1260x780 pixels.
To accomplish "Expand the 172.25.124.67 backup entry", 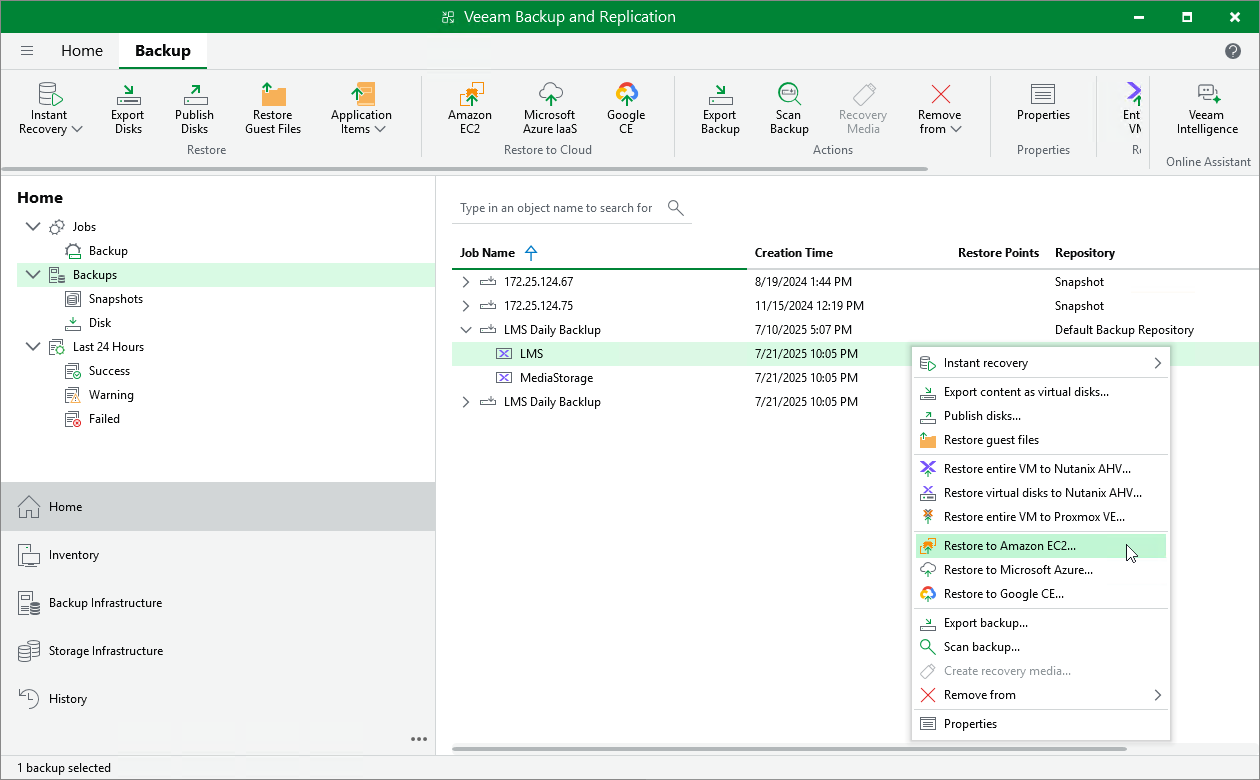I will (465, 281).
